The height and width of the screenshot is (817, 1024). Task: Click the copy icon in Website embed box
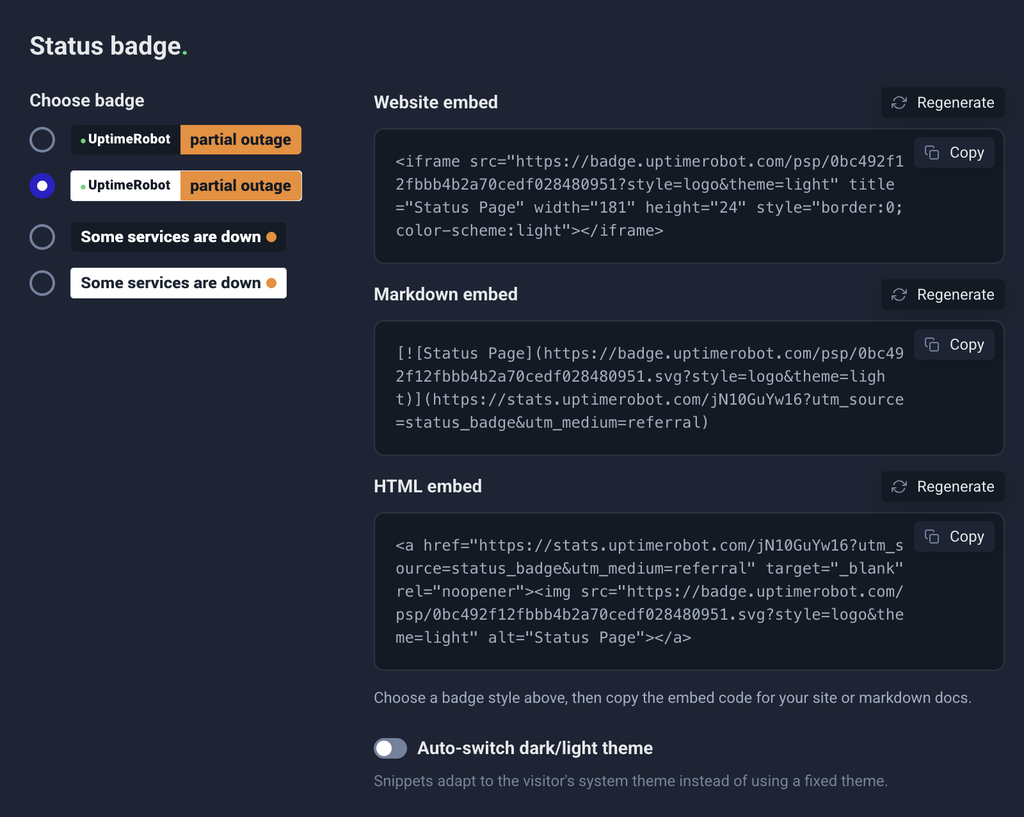tap(932, 152)
